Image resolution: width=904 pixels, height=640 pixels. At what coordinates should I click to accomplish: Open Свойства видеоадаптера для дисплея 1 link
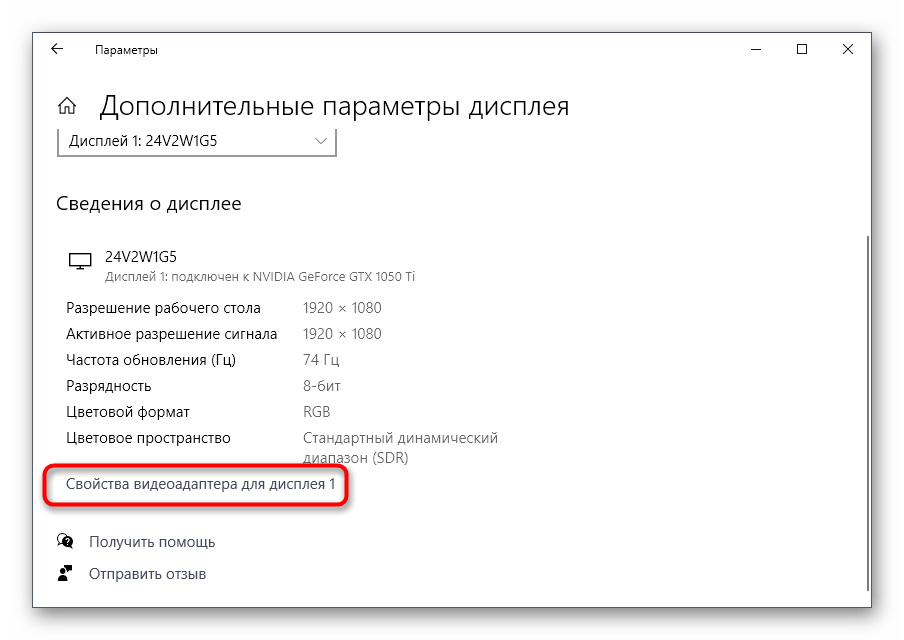point(200,484)
